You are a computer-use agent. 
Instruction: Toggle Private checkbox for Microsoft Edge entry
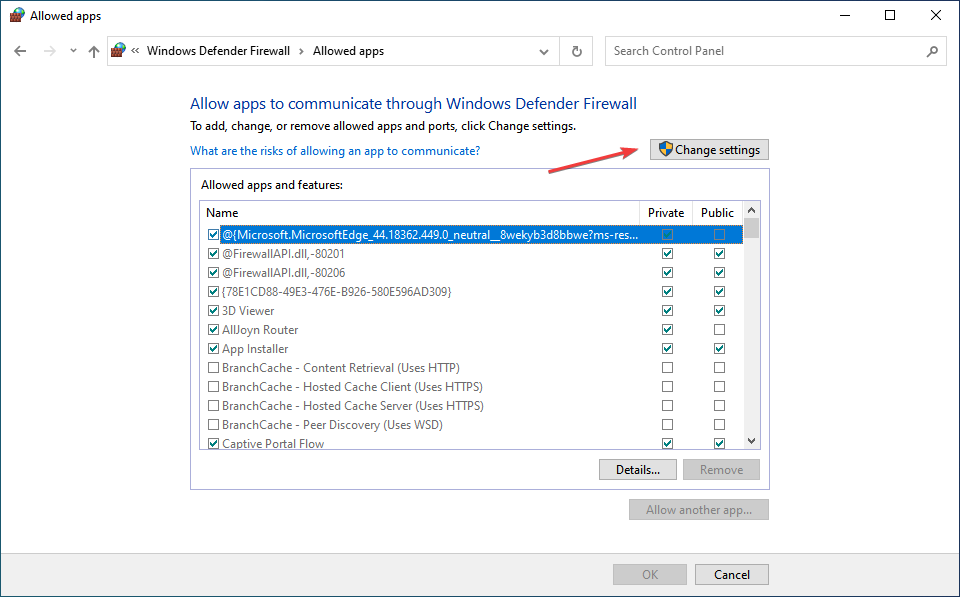pyautogui.click(x=667, y=235)
